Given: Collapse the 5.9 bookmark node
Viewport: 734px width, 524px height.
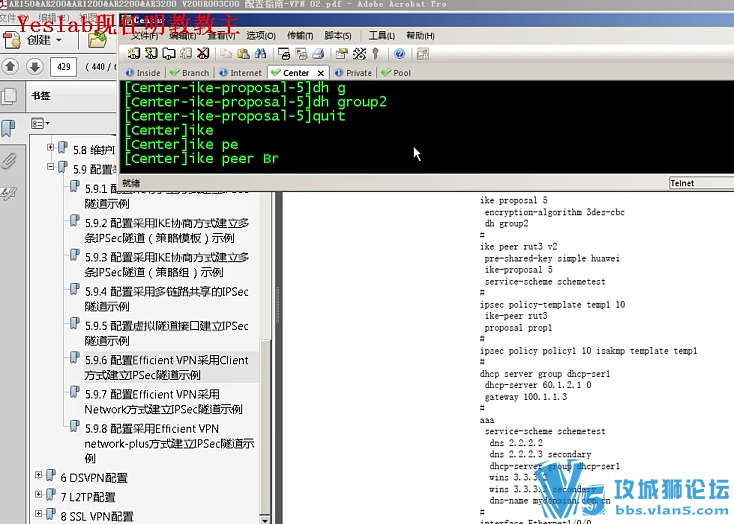Looking at the screenshot, I should tap(50, 167).
